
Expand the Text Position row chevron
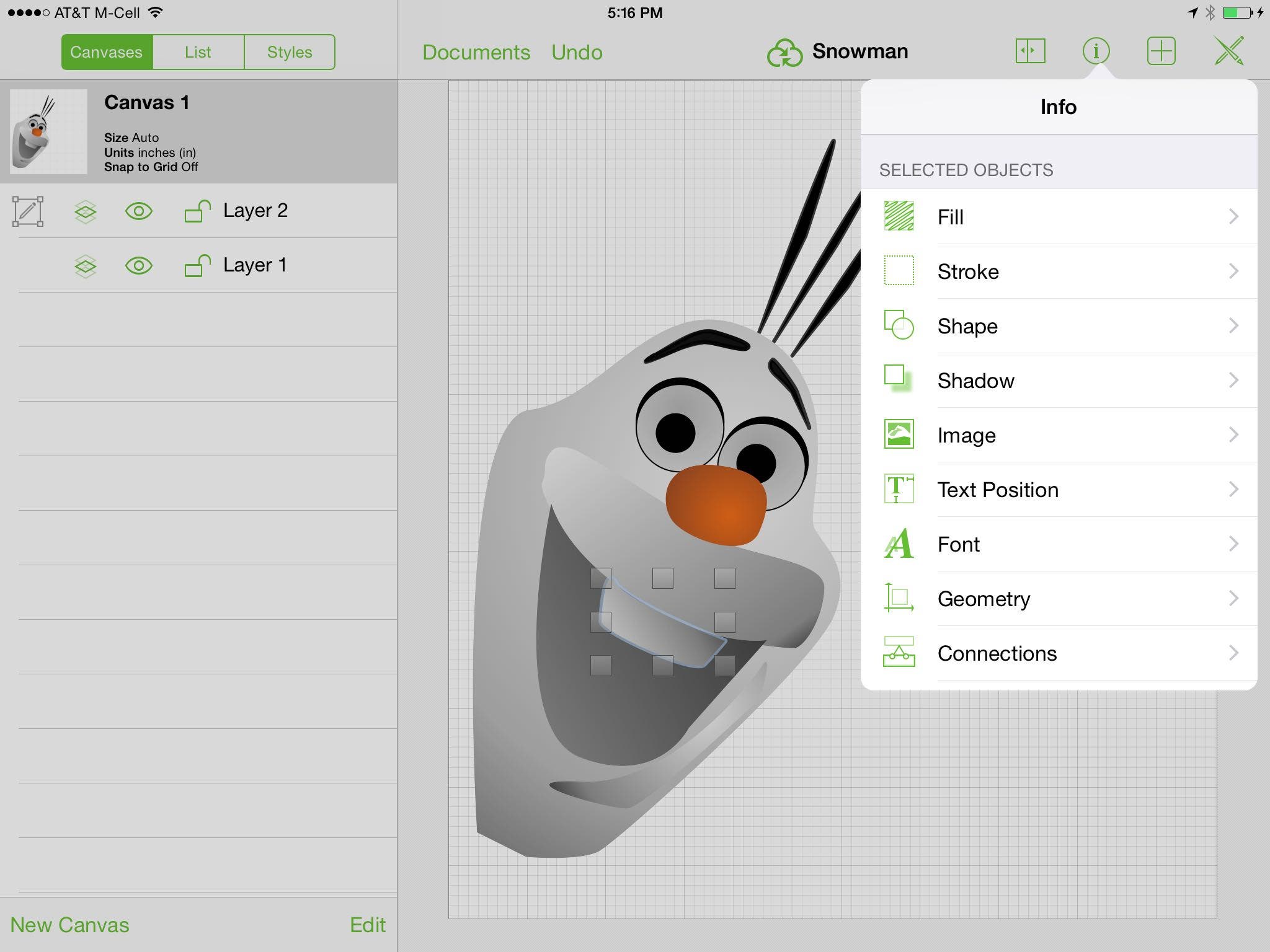1233,489
